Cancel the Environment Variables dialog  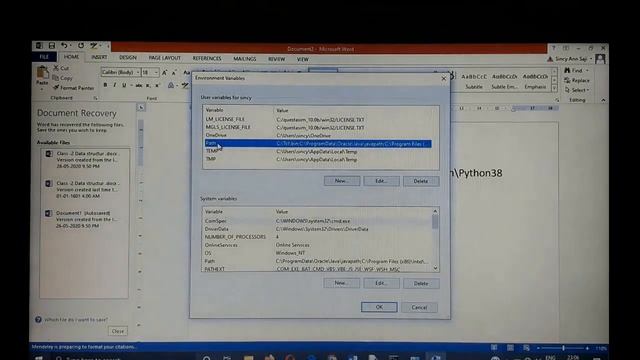click(x=419, y=307)
